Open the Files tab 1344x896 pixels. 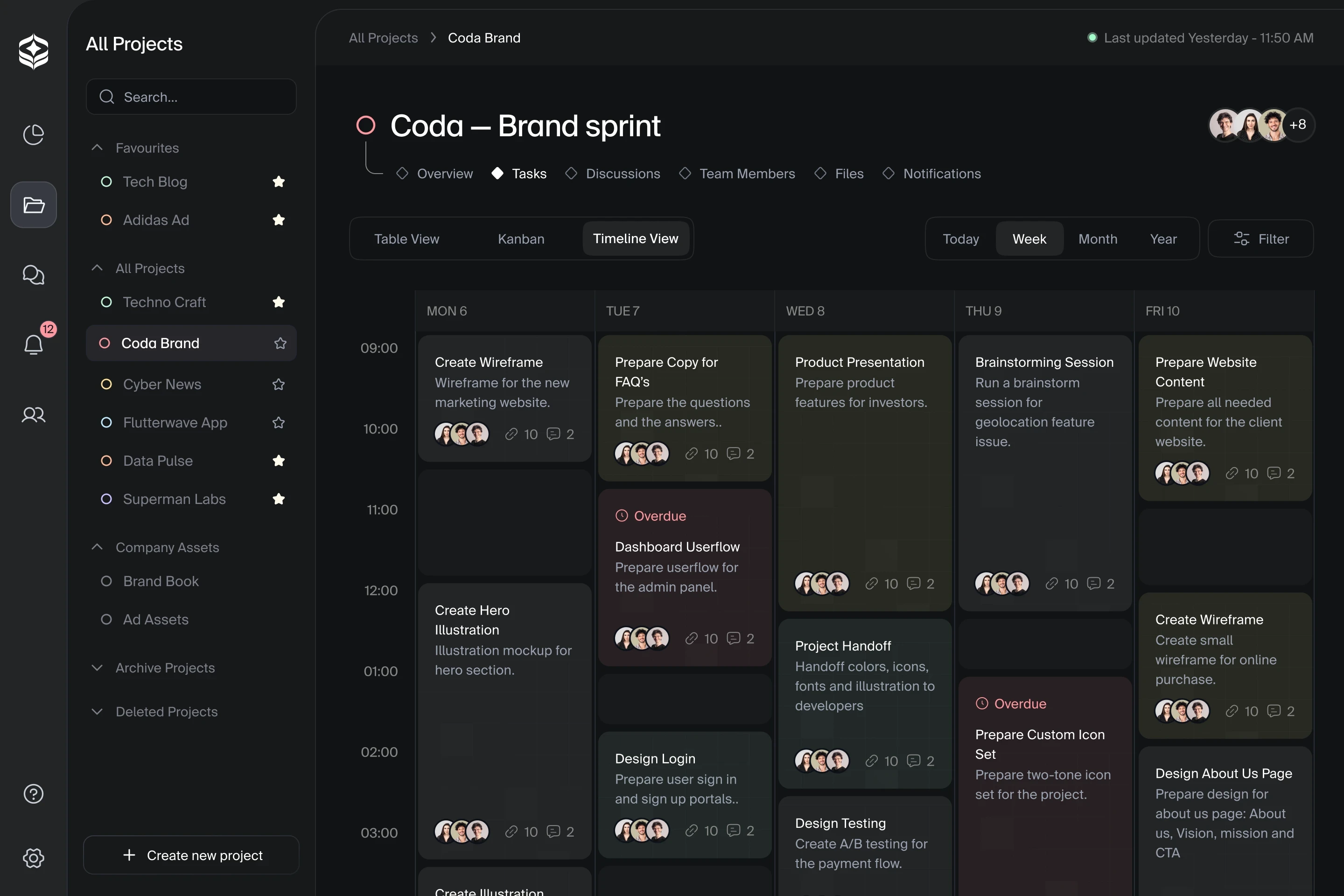pos(840,174)
